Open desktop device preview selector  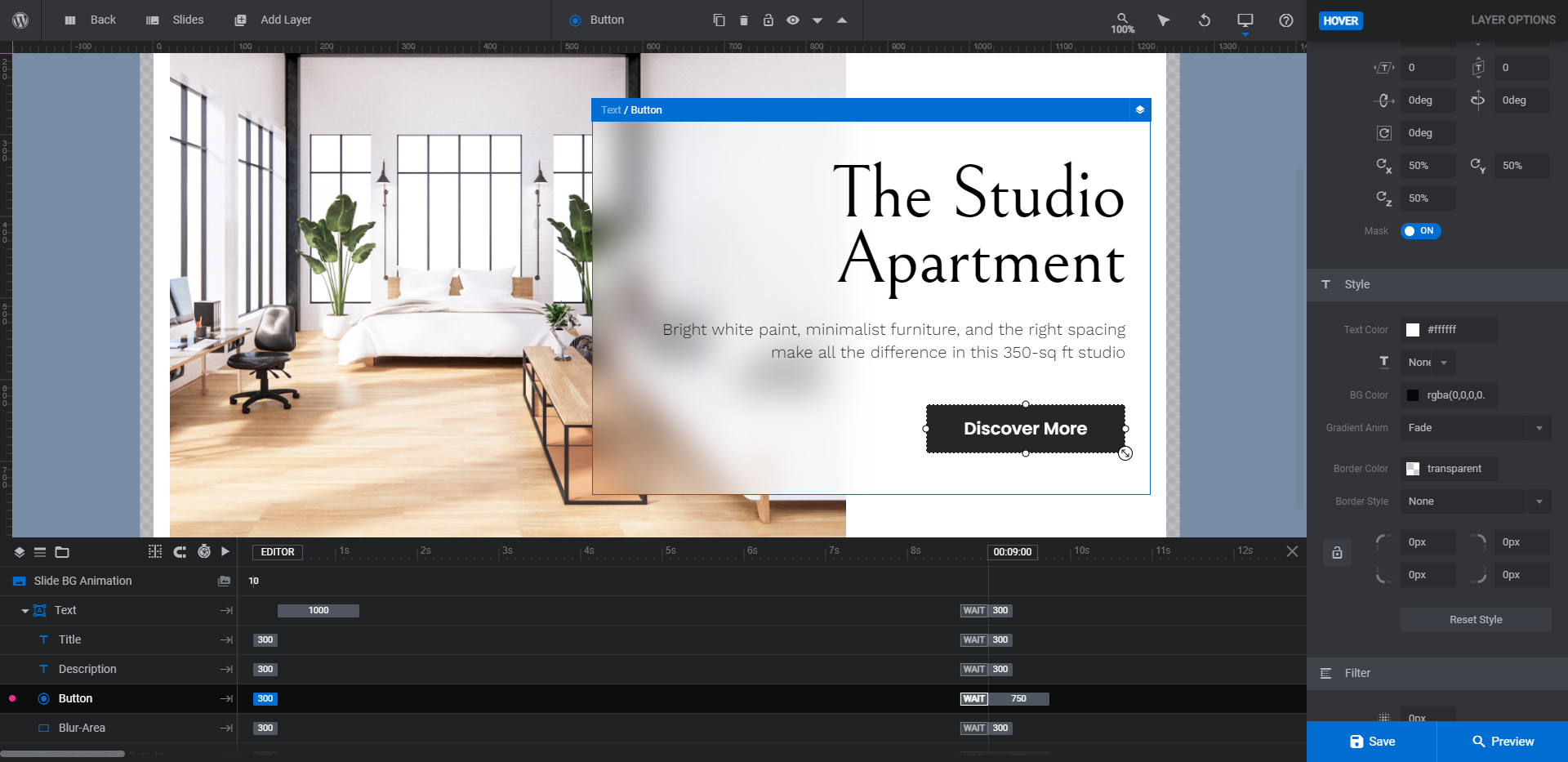tap(1245, 20)
